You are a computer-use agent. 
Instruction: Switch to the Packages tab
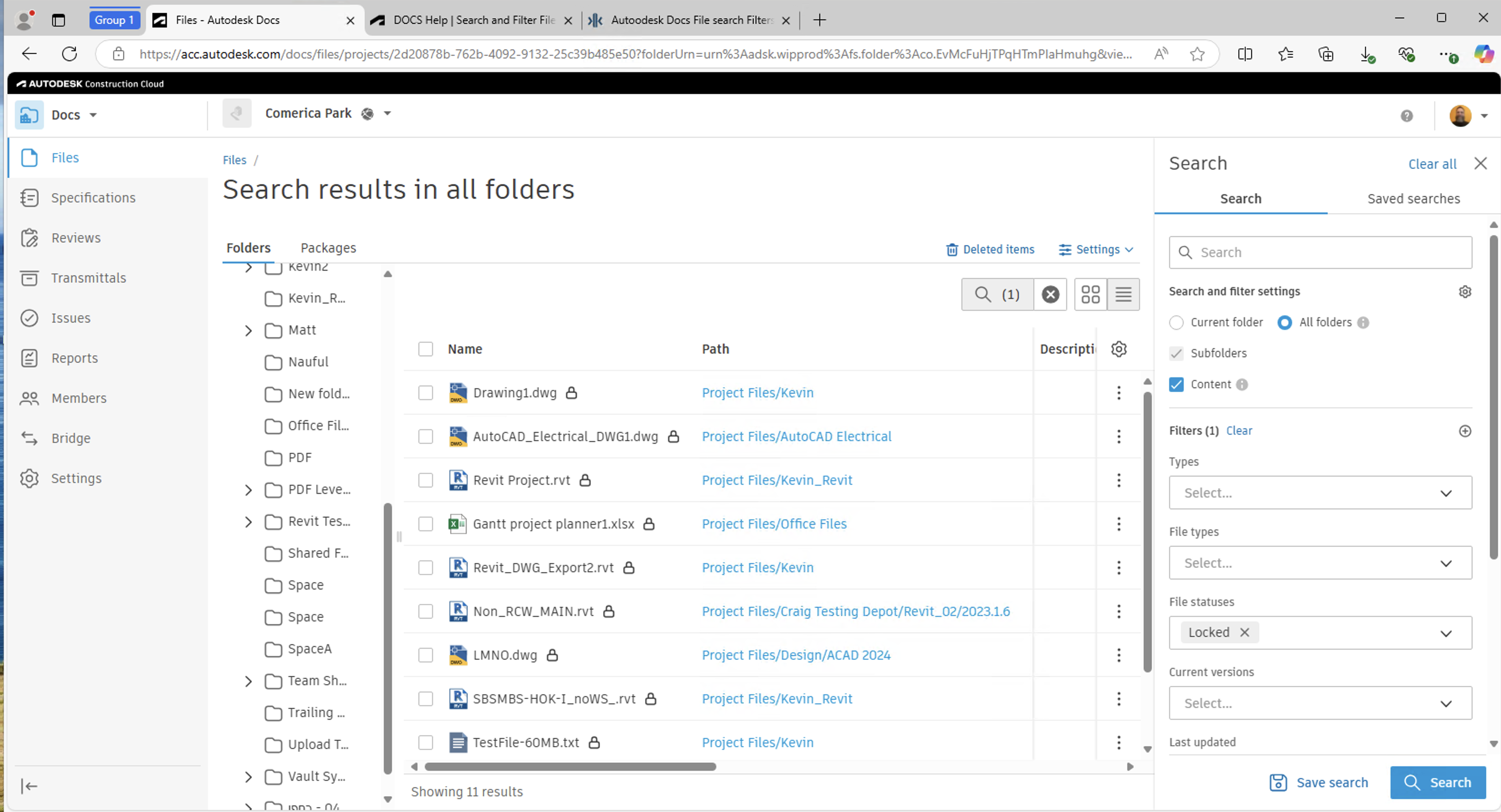328,248
